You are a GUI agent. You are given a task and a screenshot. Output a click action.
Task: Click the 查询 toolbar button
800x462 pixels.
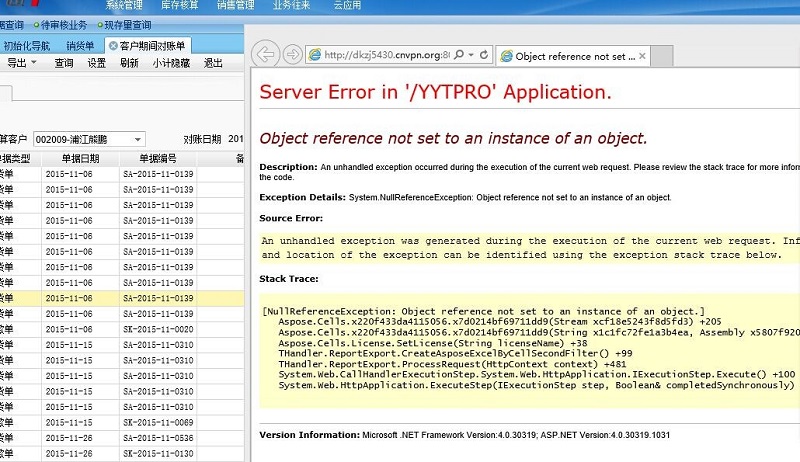(64, 63)
